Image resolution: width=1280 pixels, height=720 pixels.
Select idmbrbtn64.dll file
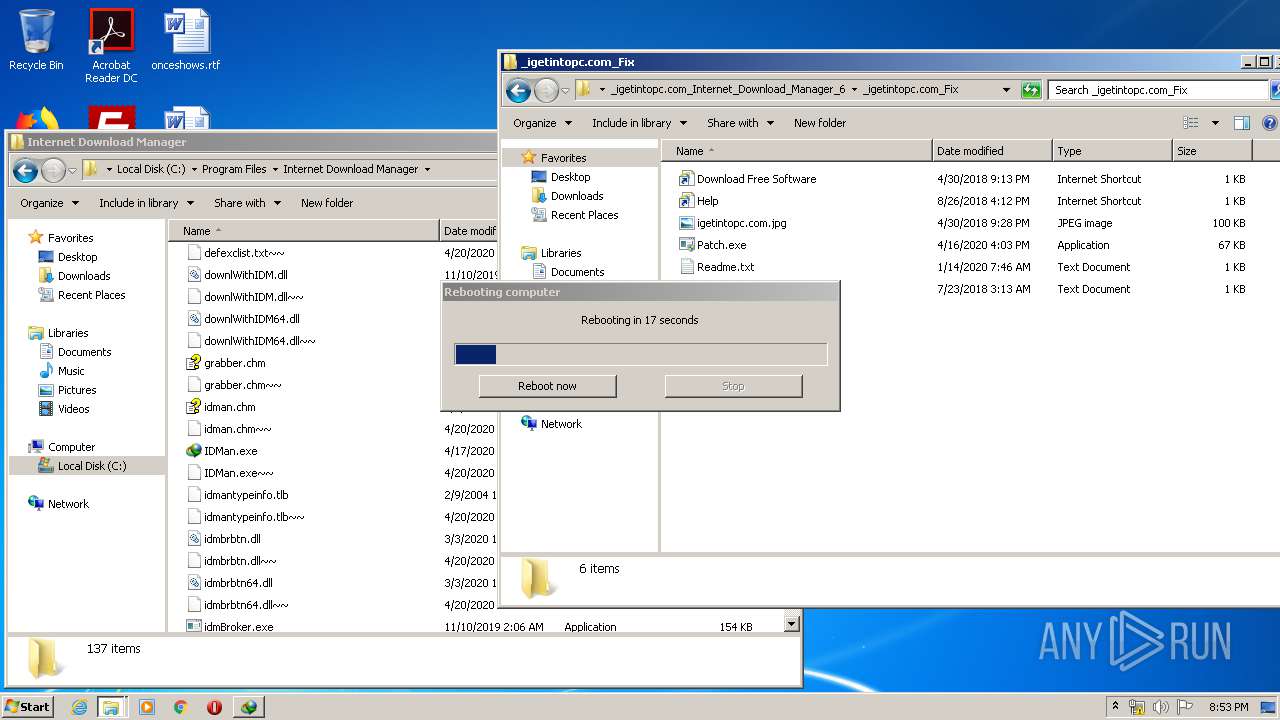pyautogui.click(x=238, y=583)
